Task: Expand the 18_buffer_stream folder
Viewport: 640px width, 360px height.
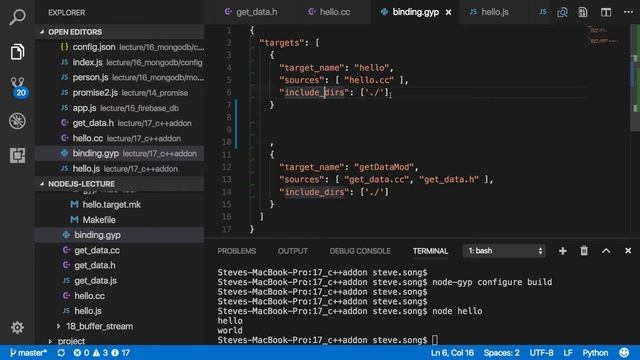Action: tap(99, 326)
